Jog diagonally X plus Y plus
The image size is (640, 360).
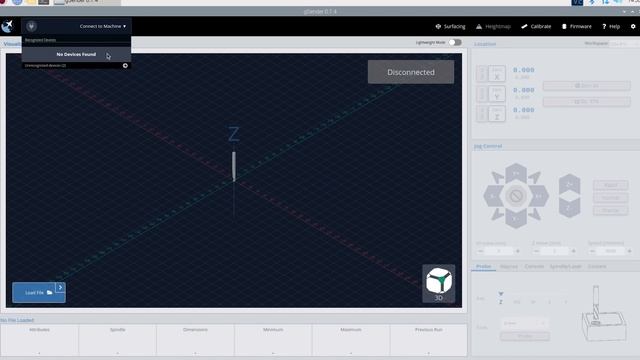534,178
